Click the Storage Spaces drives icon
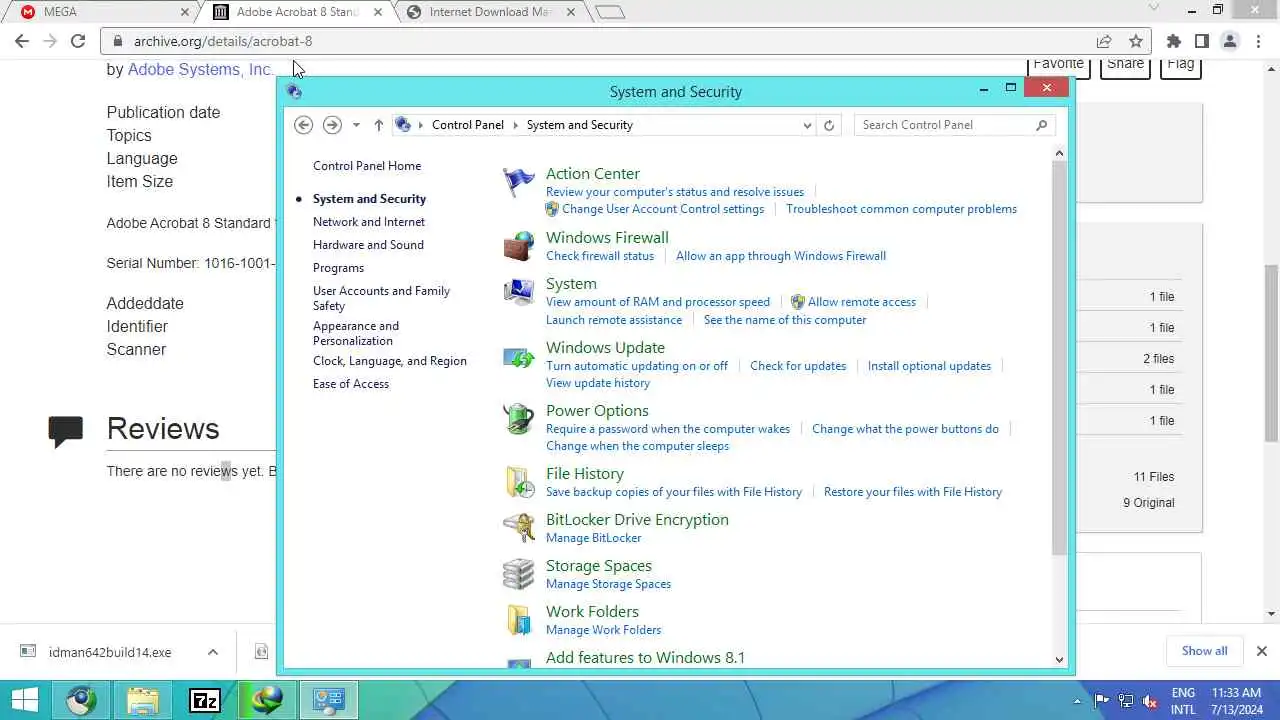This screenshot has height=720, width=1280. tap(519, 574)
